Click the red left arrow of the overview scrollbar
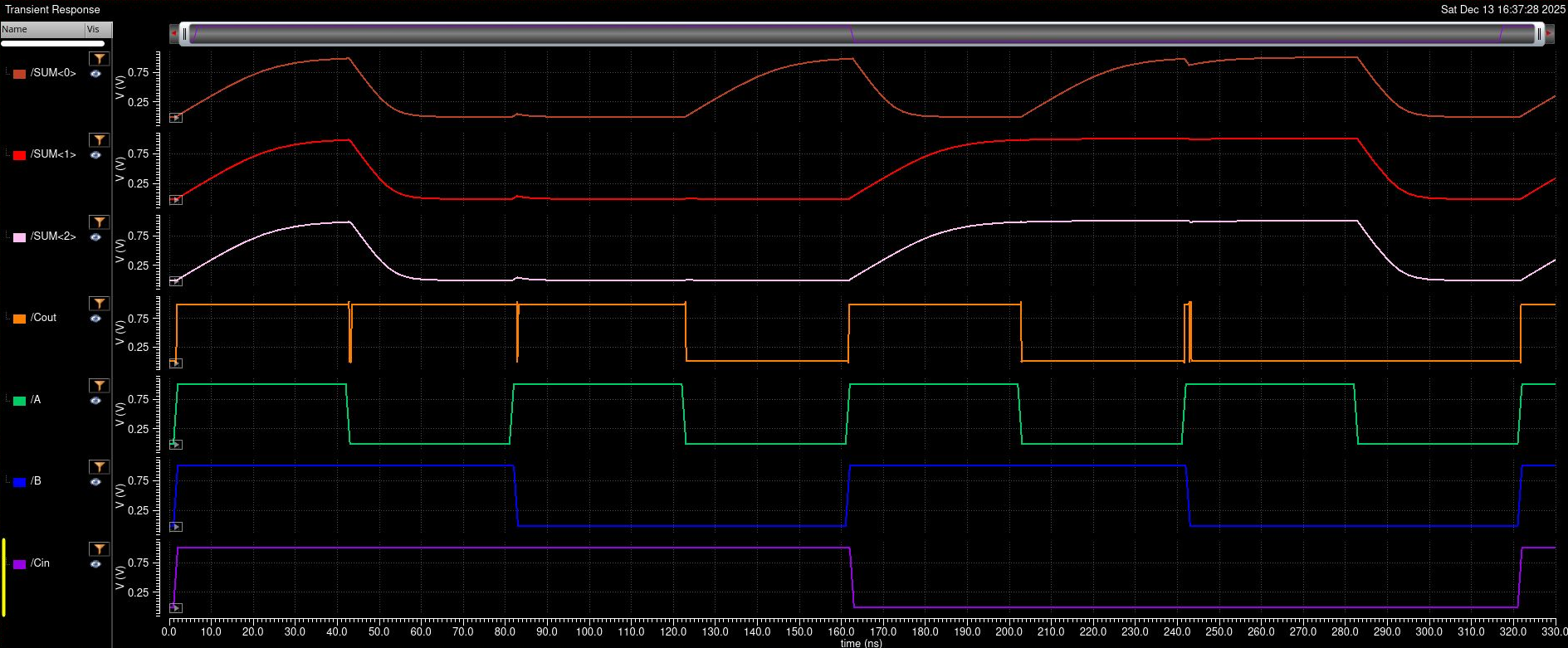 click(173, 34)
